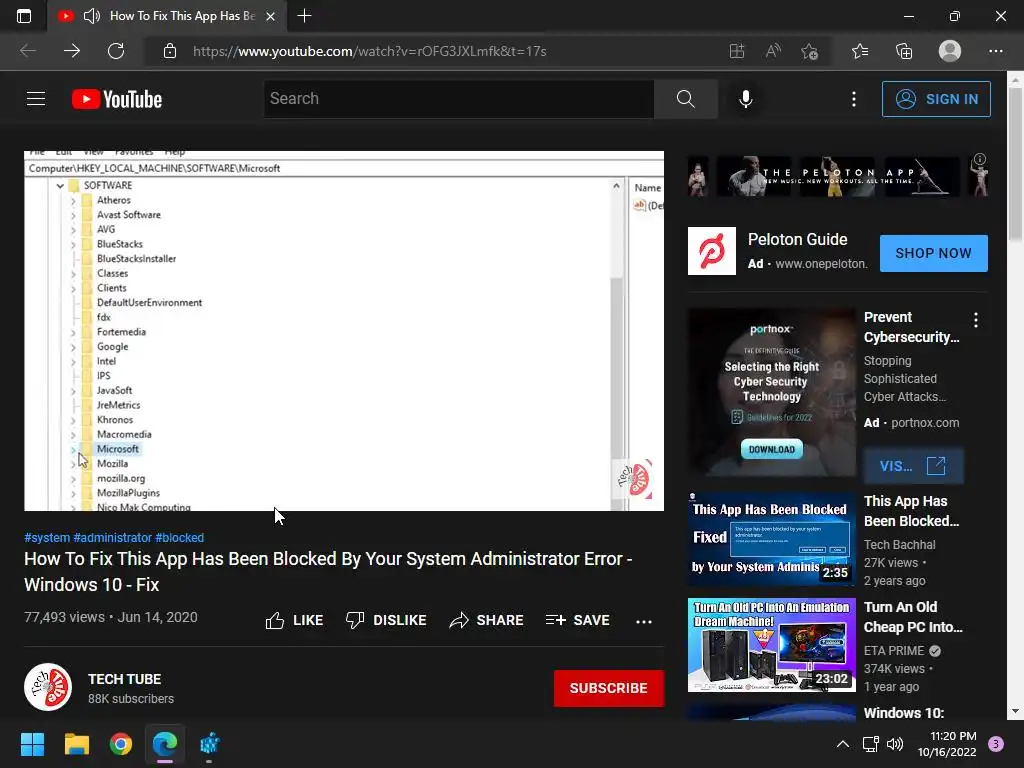
Task: Open Edge Collections
Action: tap(904, 51)
